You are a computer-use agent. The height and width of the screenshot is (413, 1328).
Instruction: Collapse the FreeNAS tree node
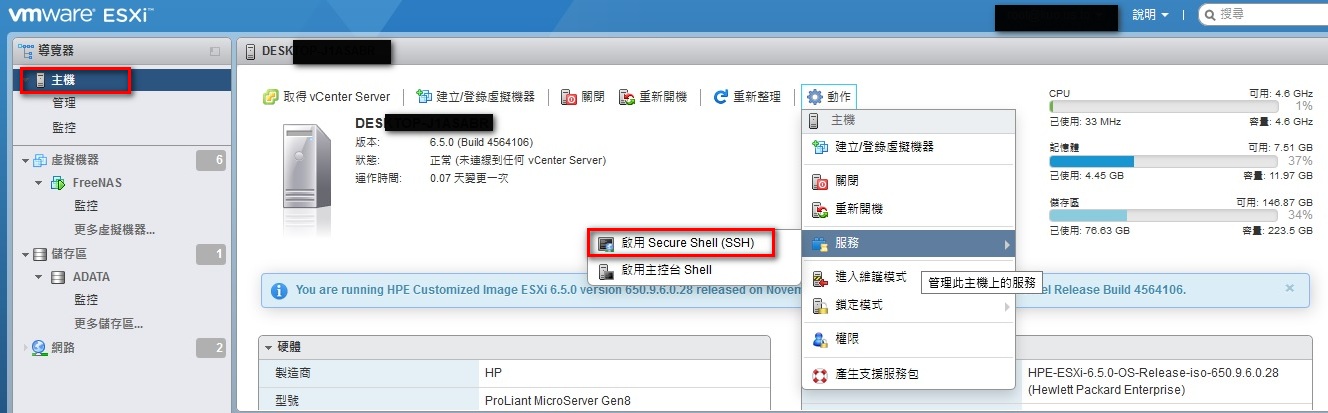point(38,183)
